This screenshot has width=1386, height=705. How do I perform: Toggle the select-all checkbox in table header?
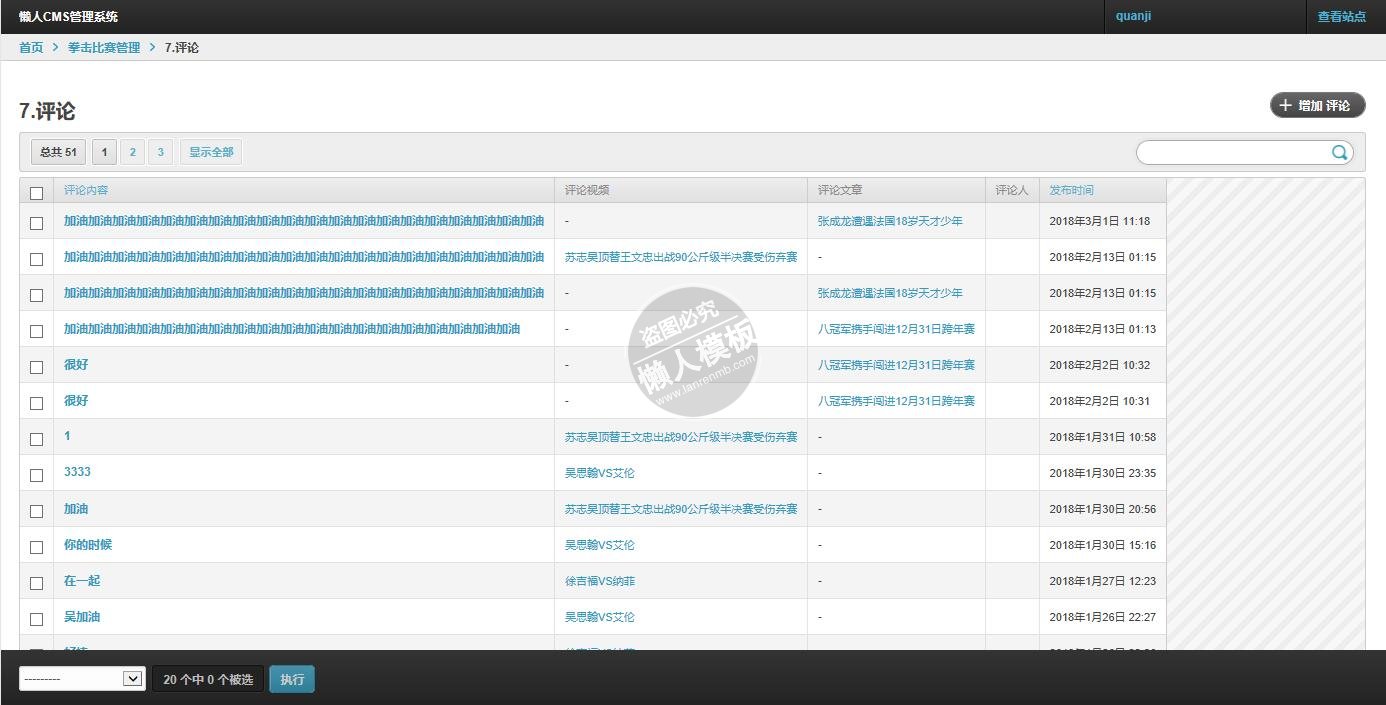[x=37, y=193]
